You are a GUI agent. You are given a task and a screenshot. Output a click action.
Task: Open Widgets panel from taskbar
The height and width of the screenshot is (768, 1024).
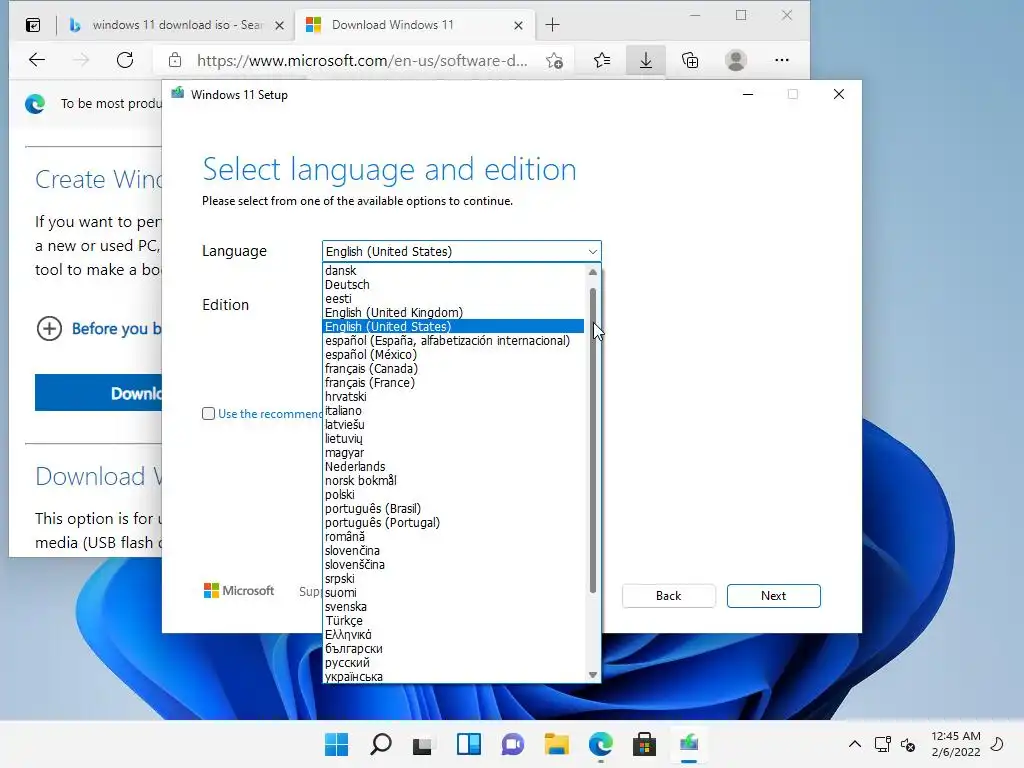click(468, 744)
